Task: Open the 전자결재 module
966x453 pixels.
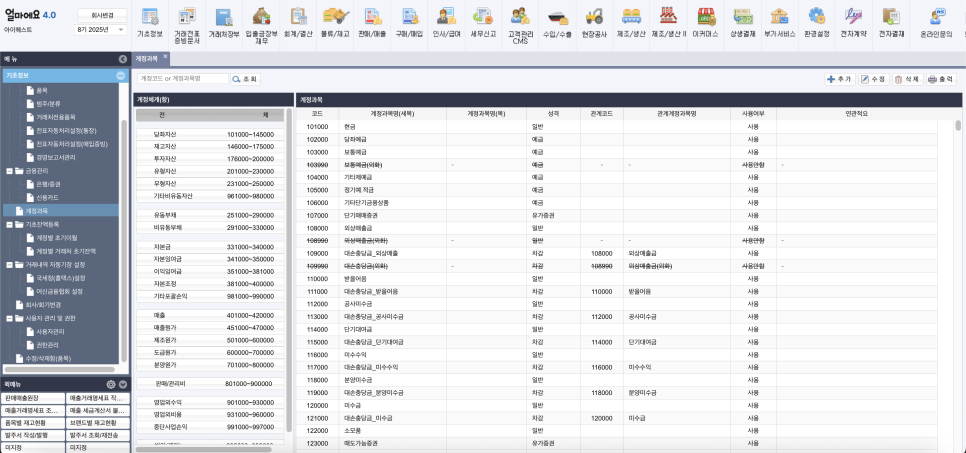Action: (891, 23)
